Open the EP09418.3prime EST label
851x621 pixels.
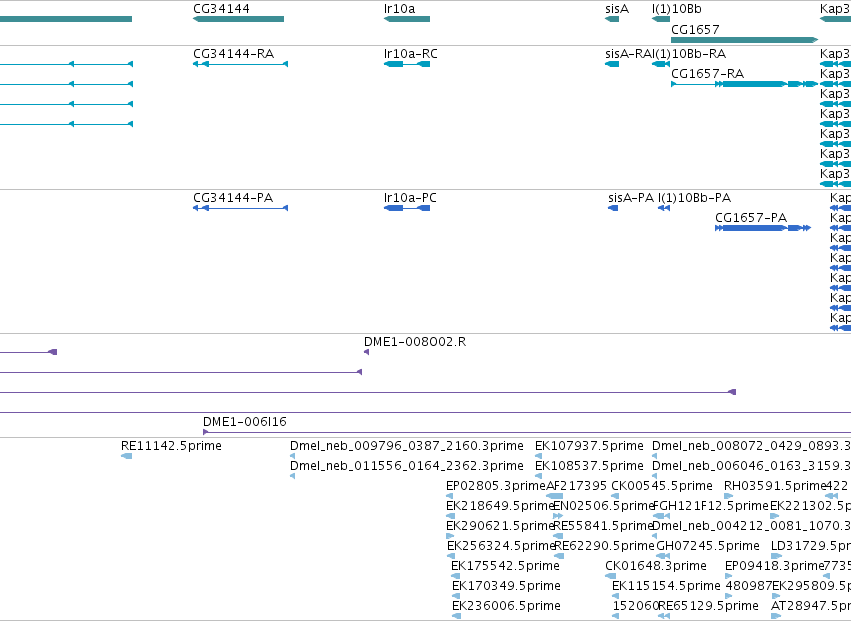(774, 566)
